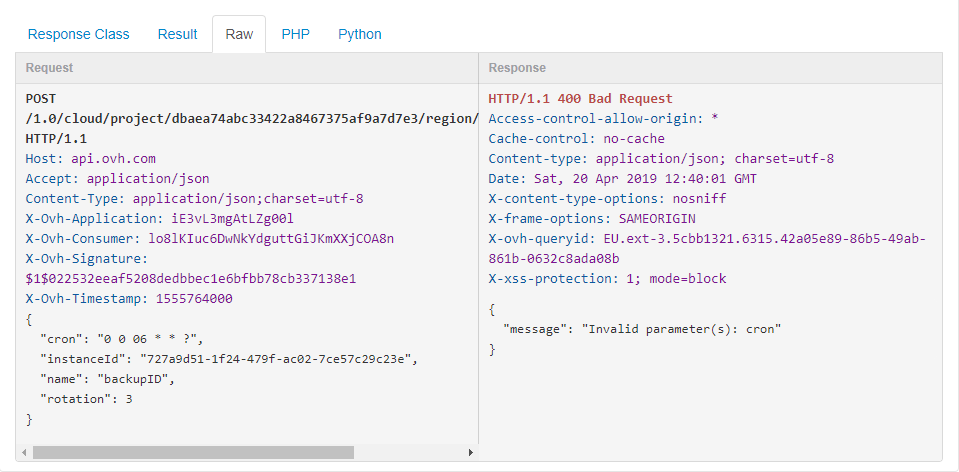Show the PHP code tab

[x=295, y=34]
